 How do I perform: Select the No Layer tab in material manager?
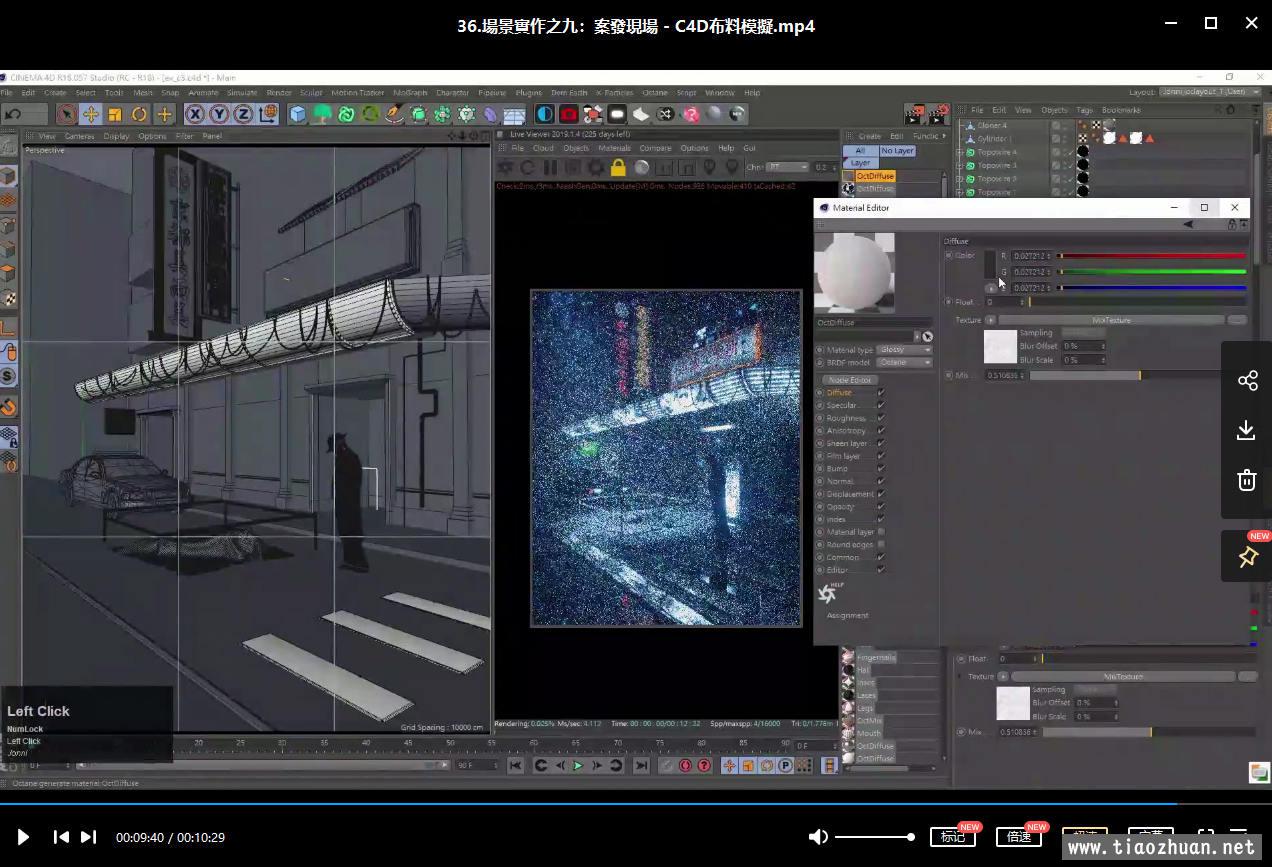coord(897,151)
